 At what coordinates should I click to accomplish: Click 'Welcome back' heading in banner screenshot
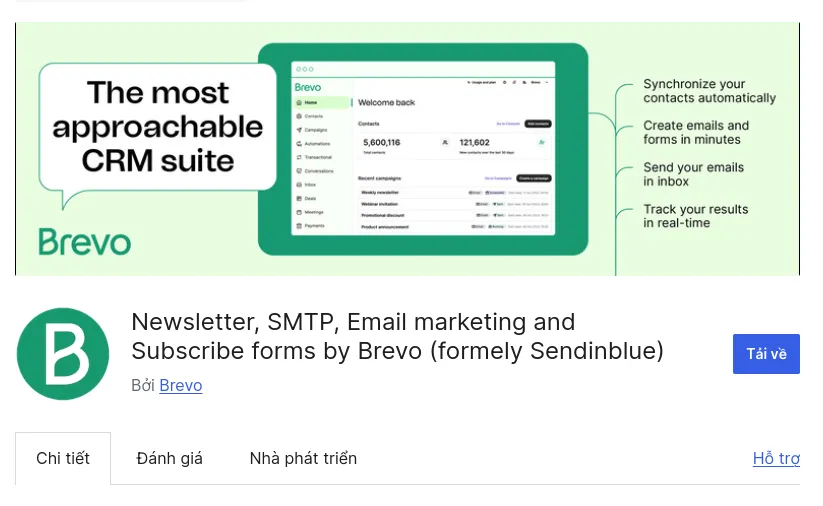coord(386,102)
